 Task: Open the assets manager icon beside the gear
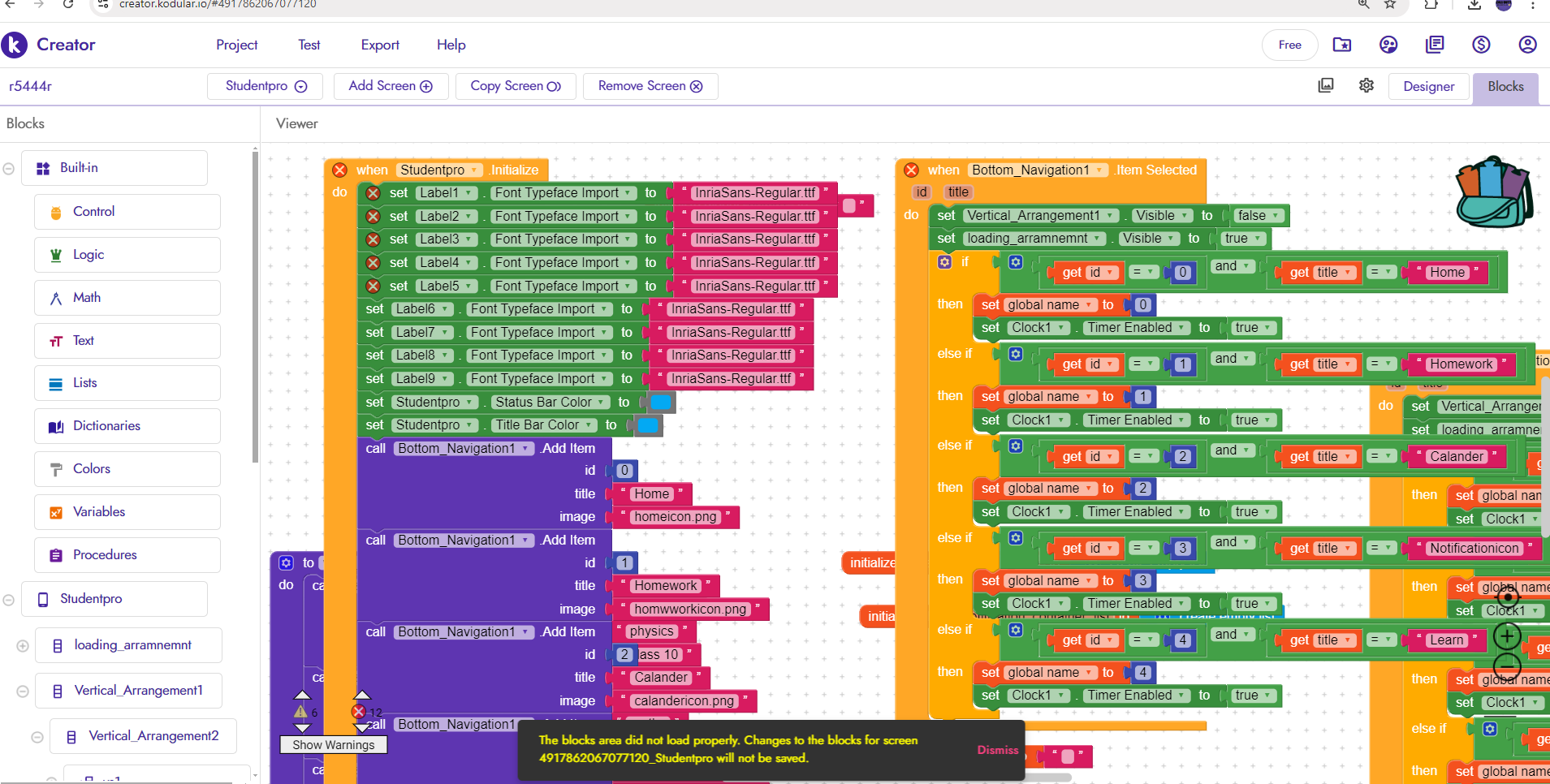tap(1326, 86)
